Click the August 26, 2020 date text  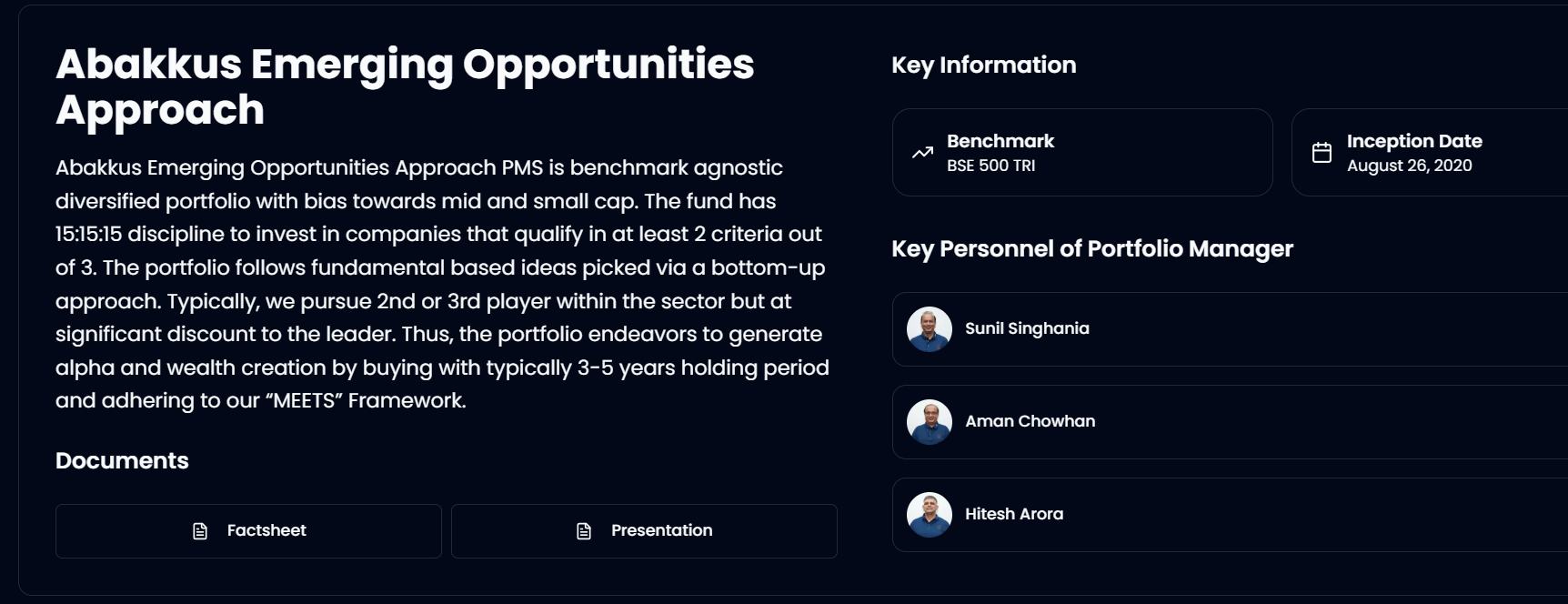coord(1409,166)
